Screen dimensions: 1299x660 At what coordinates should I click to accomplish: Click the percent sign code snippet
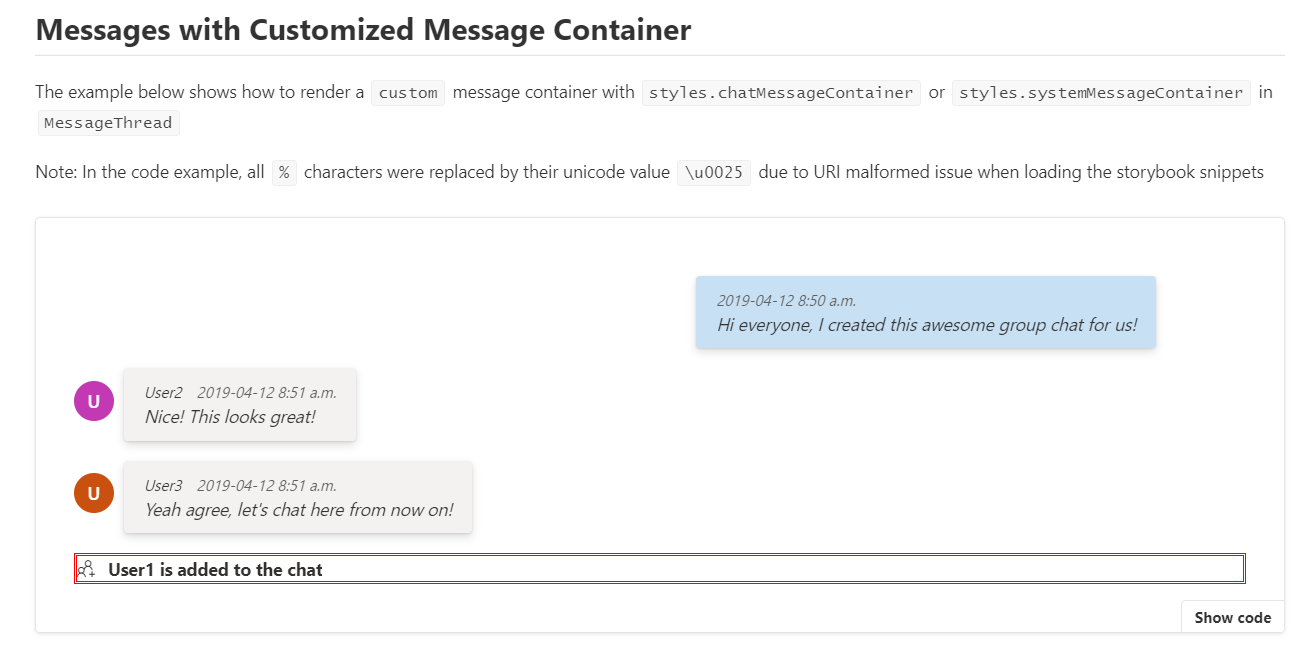(283, 172)
